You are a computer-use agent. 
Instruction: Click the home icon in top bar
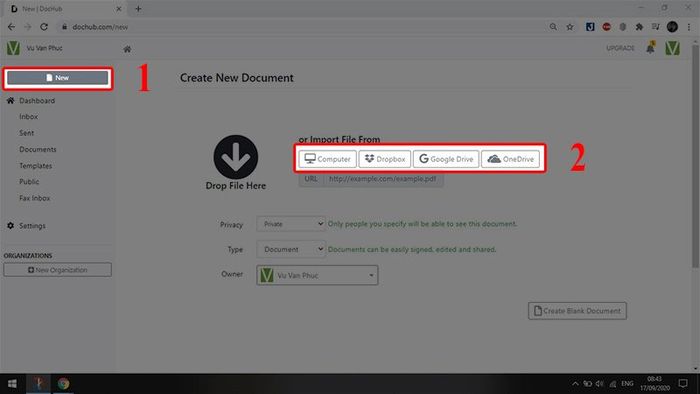coord(127,49)
